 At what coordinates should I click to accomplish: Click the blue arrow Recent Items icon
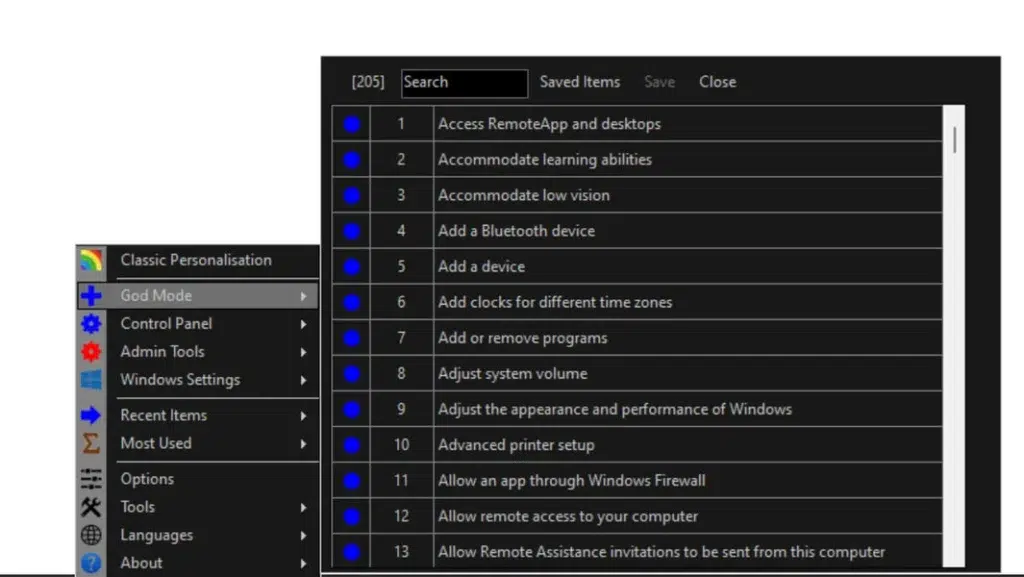coord(91,415)
